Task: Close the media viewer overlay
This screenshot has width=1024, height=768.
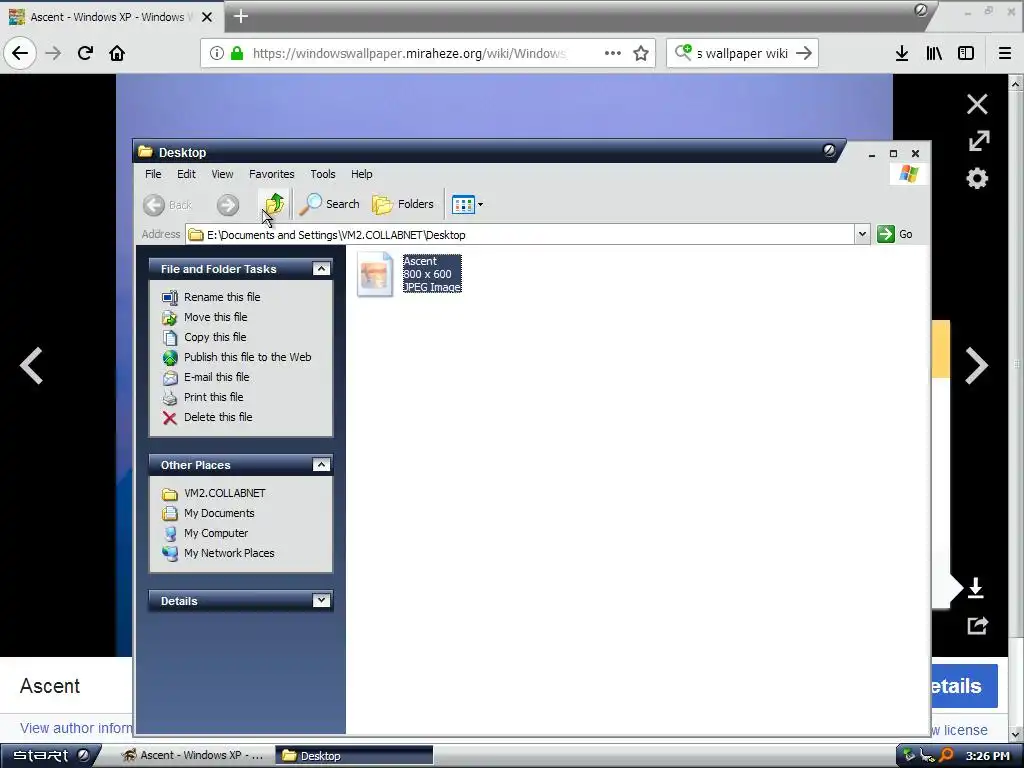Action: click(977, 104)
